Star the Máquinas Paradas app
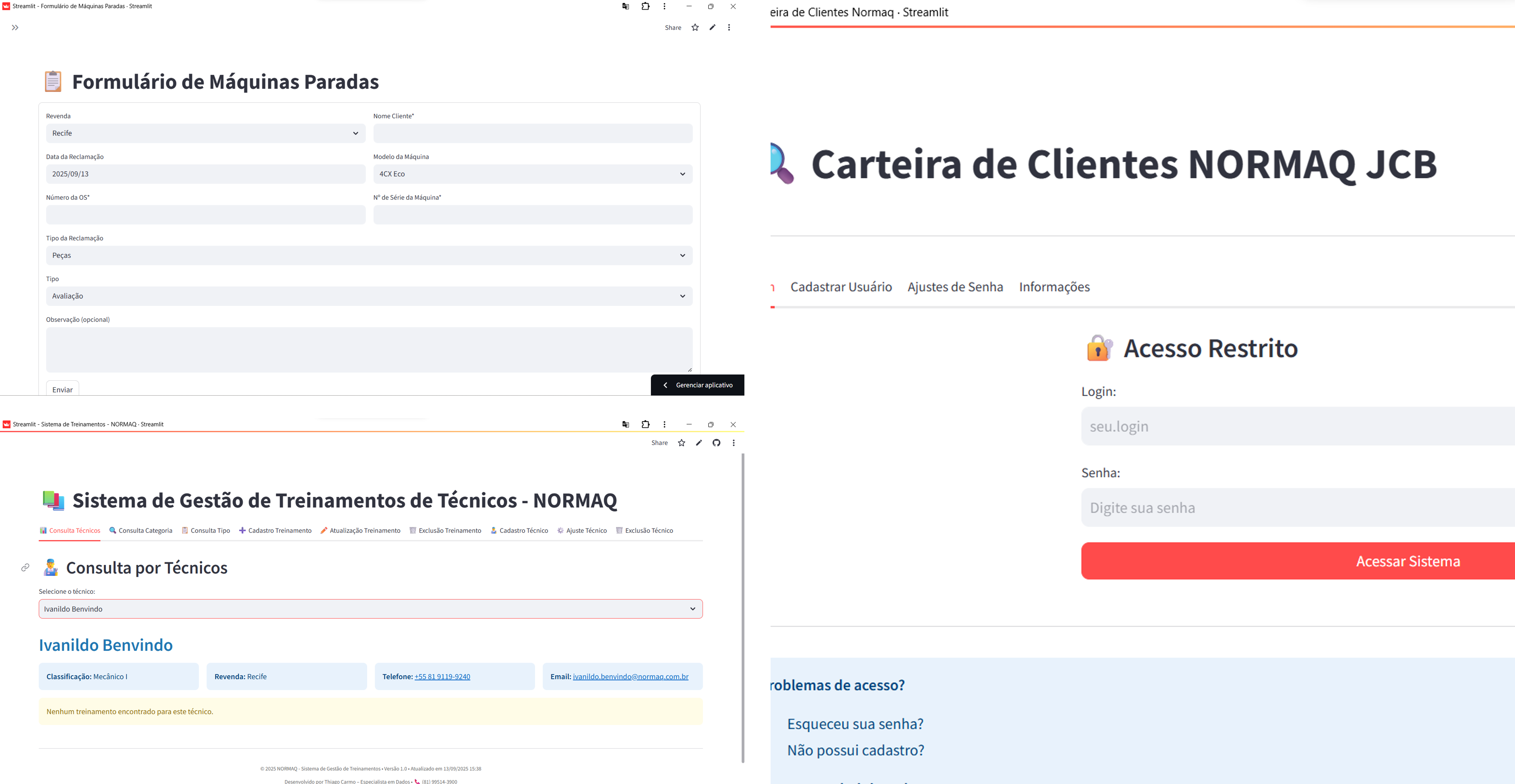 click(x=695, y=28)
